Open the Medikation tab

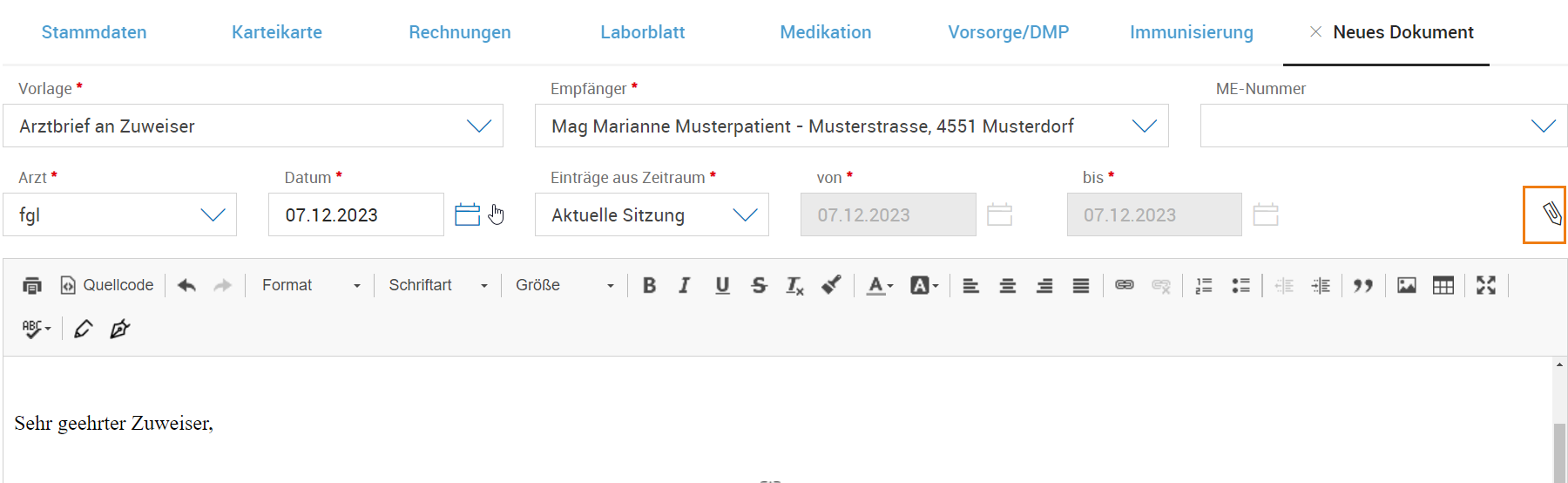[x=825, y=32]
